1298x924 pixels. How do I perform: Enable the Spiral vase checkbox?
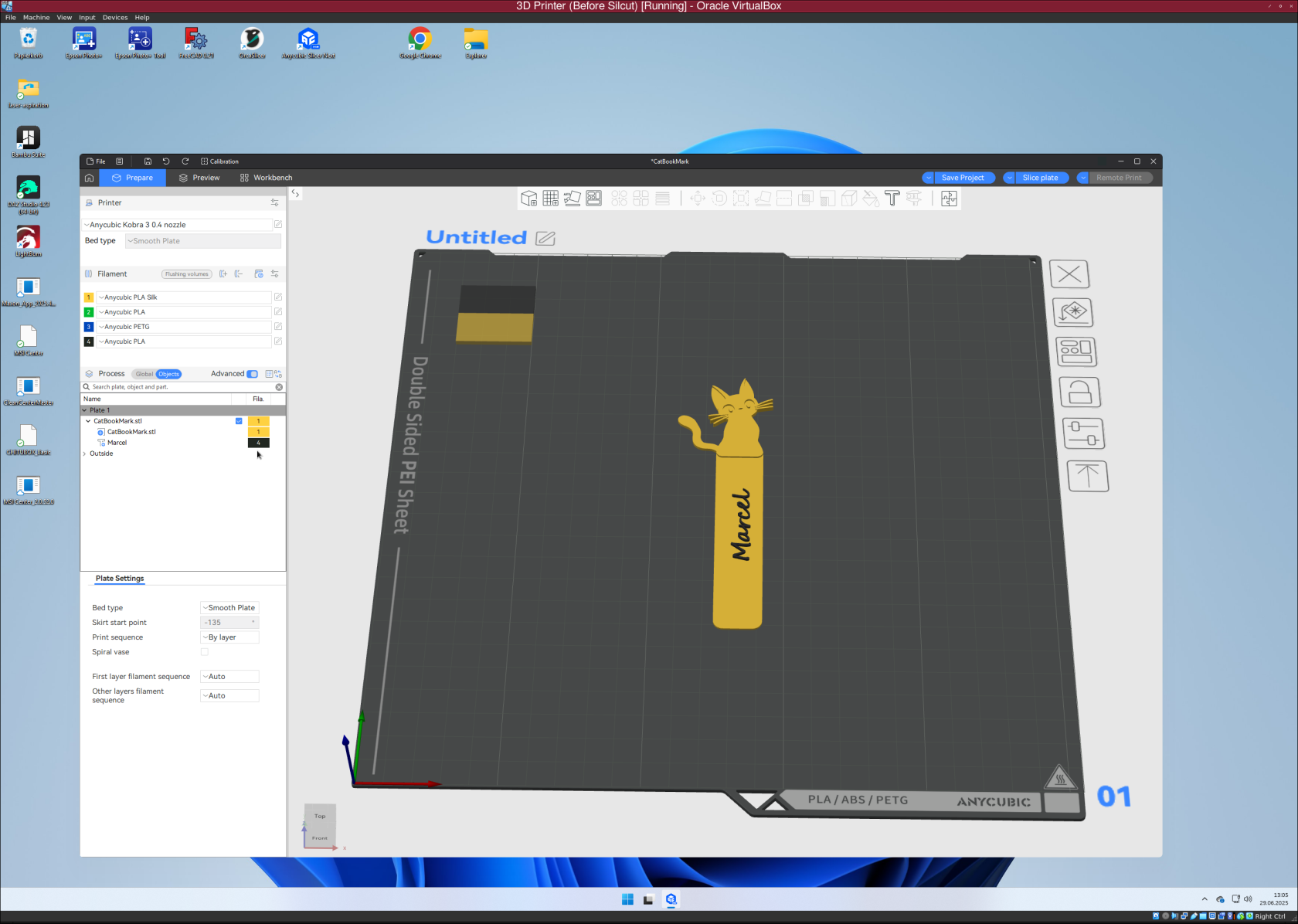tap(204, 651)
